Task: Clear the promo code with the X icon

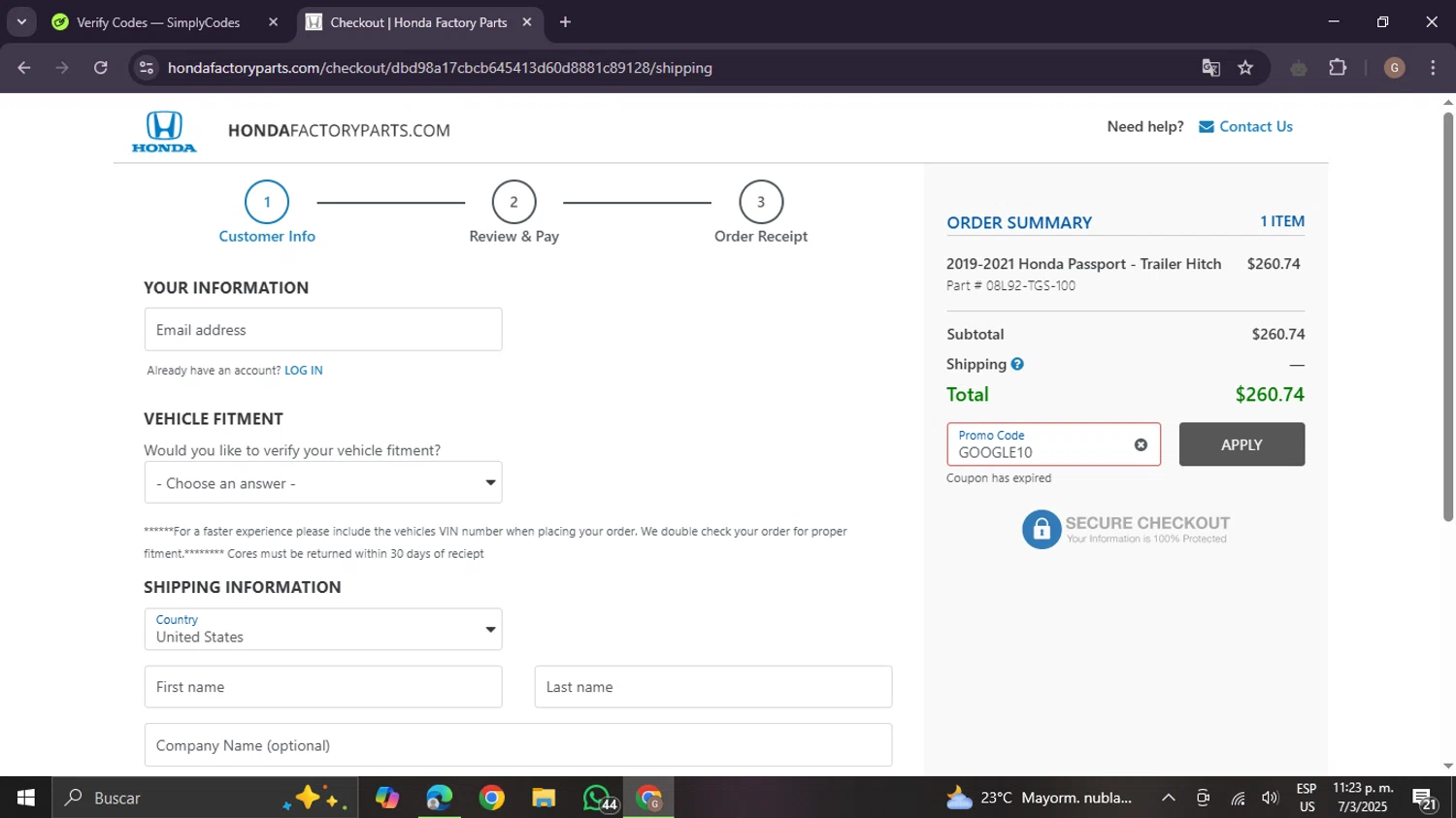Action: [1141, 444]
